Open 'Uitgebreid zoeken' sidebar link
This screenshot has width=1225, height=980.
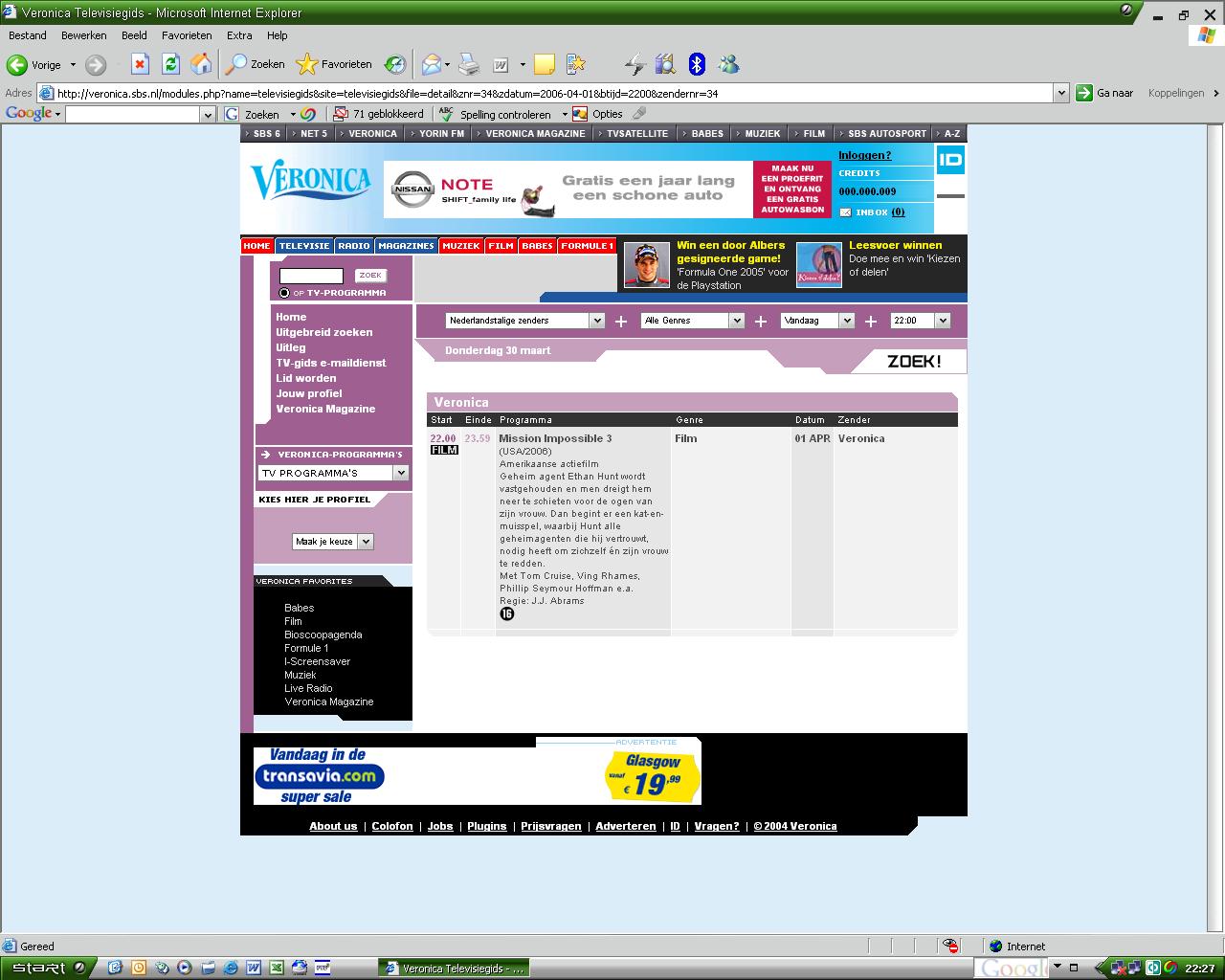click(x=324, y=332)
